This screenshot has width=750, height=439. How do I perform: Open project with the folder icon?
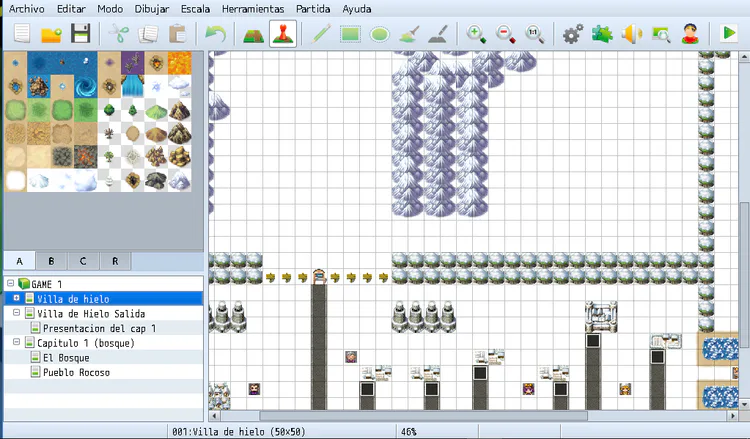[x=51, y=34]
